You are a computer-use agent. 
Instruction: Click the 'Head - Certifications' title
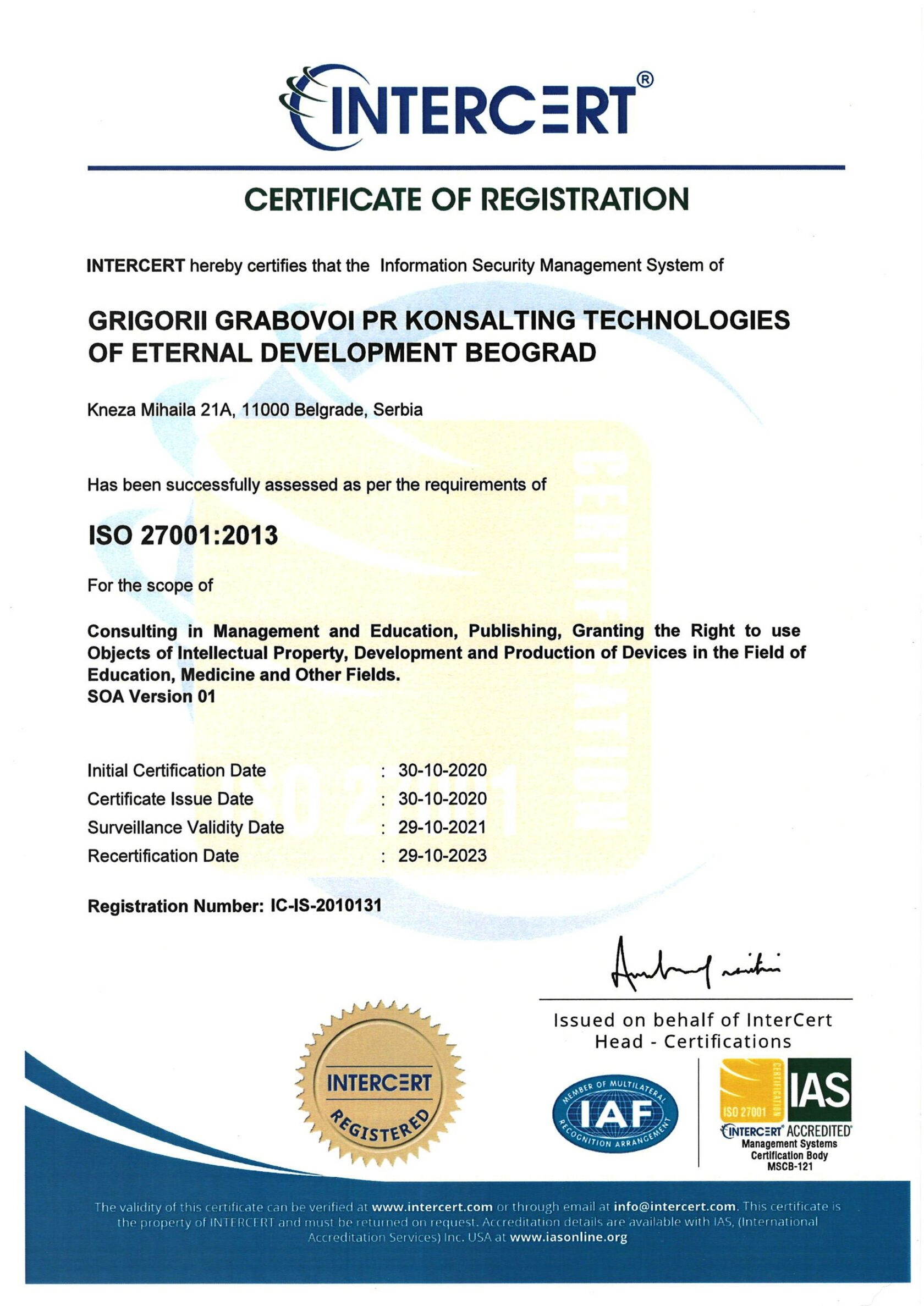(693, 1042)
